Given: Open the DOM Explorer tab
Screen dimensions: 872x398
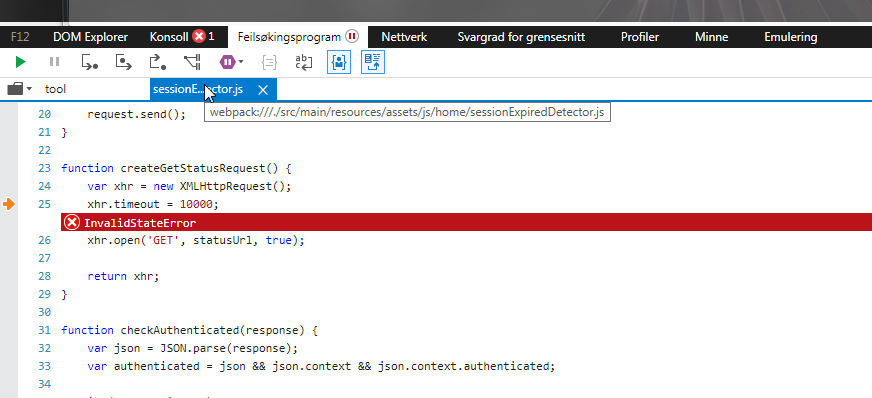Looking at the screenshot, I should (x=90, y=37).
